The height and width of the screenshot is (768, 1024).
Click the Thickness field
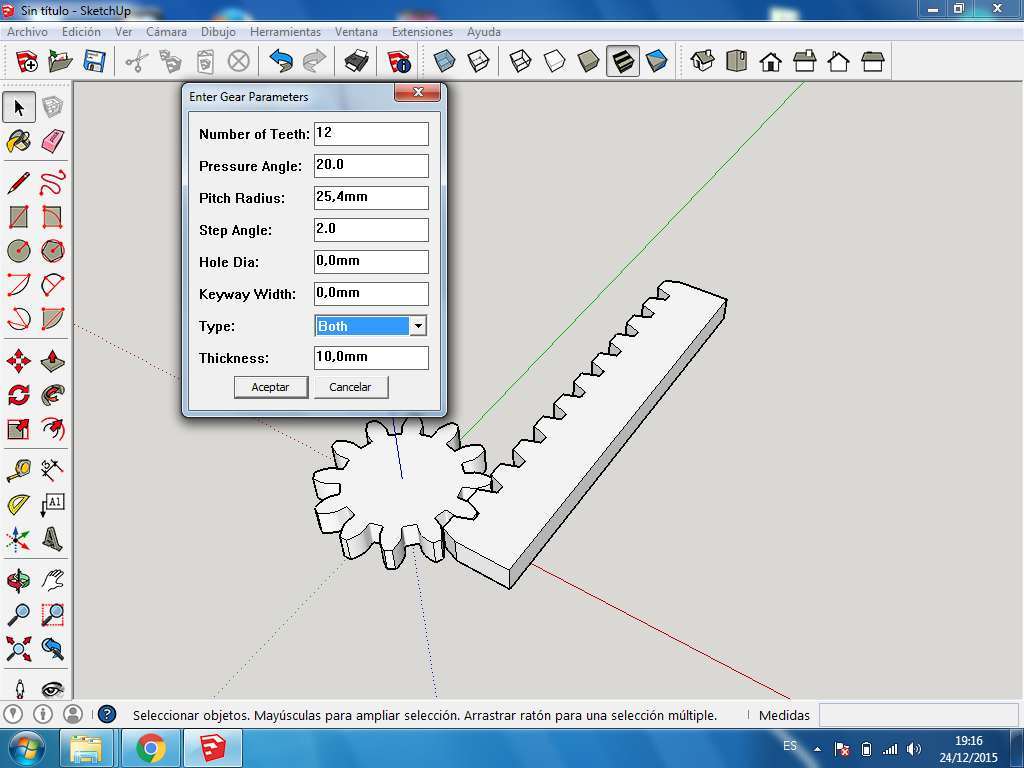coord(371,357)
